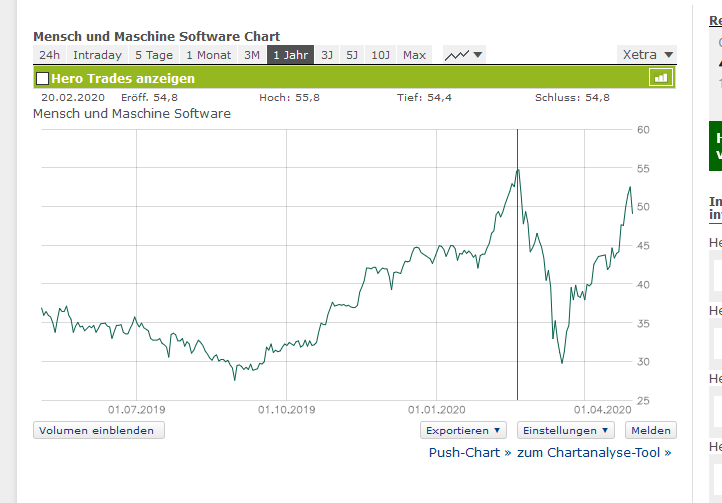The image size is (722, 503).
Task: Switch chart to 5J range
Action: pos(352,55)
